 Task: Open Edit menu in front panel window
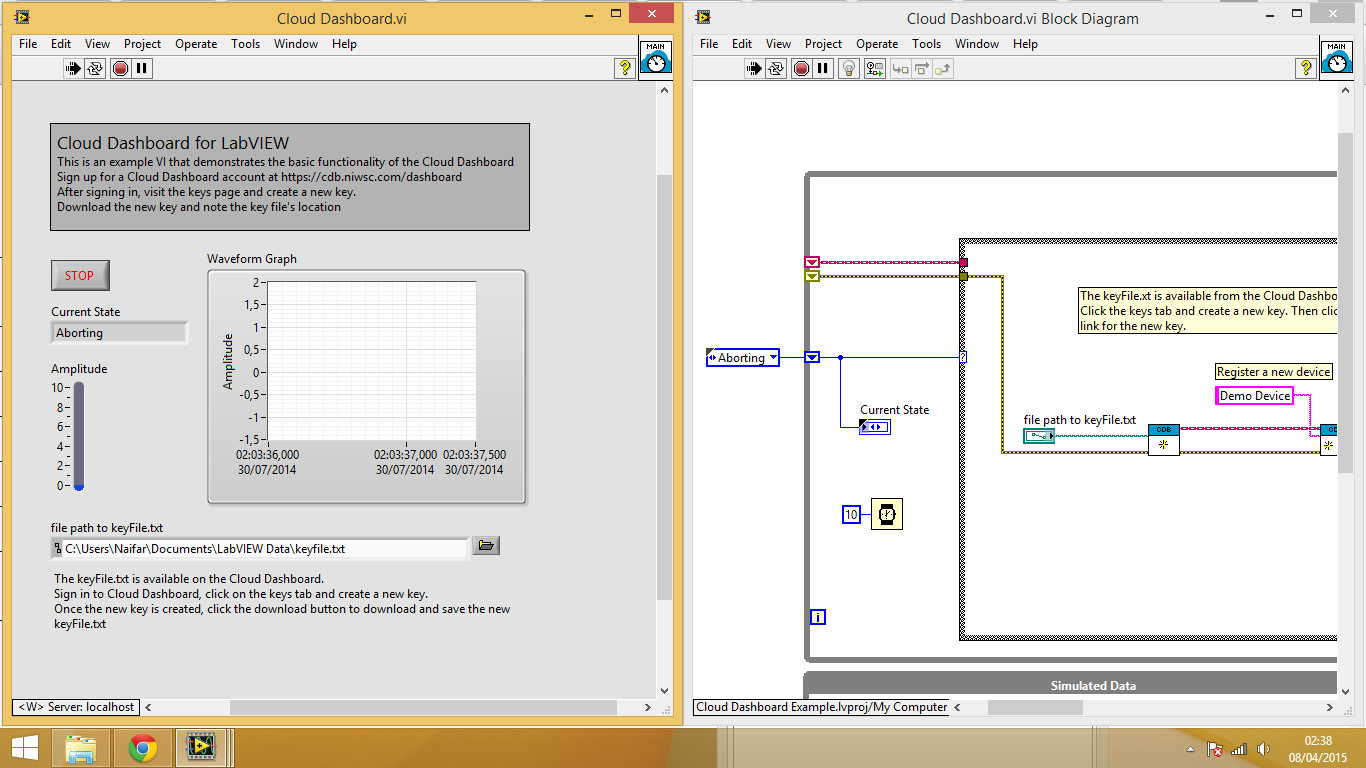61,44
